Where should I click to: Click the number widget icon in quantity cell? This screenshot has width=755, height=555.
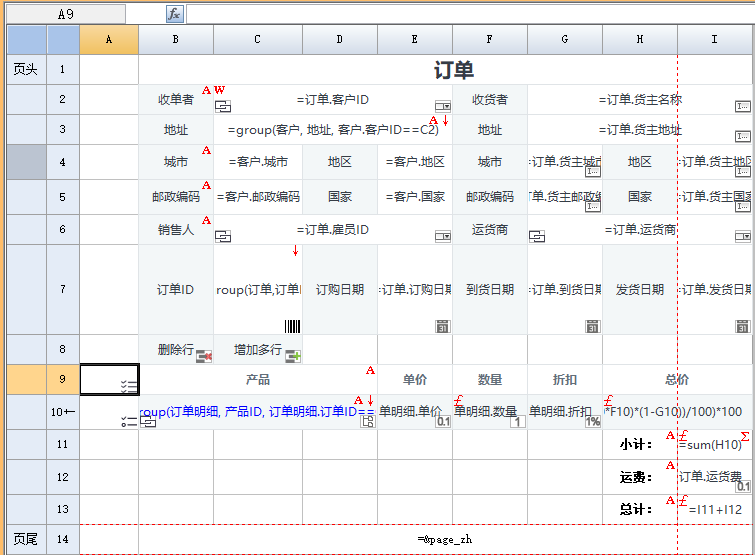(517, 422)
